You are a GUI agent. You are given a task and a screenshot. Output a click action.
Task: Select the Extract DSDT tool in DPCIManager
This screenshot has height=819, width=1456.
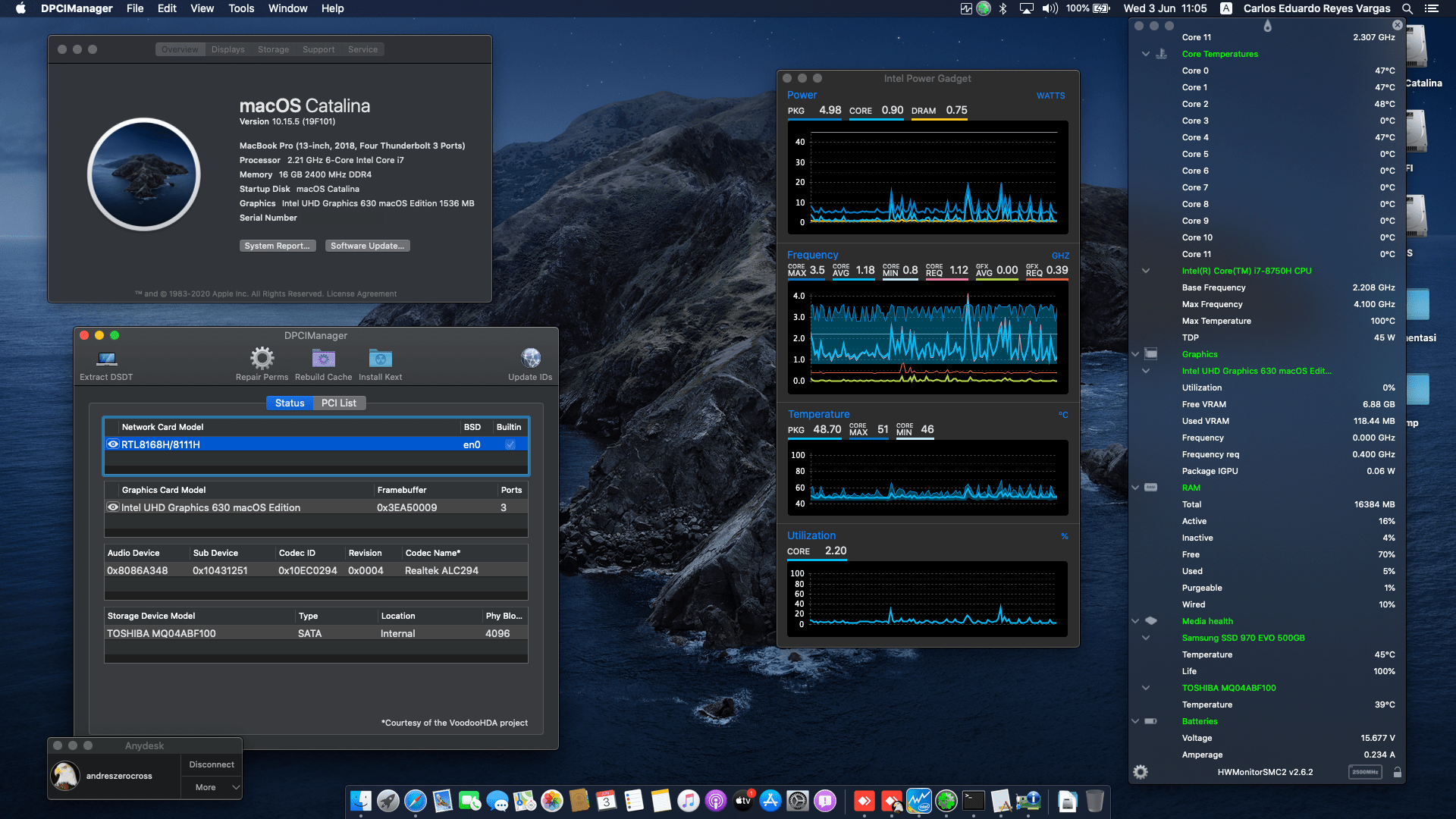click(105, 360)
